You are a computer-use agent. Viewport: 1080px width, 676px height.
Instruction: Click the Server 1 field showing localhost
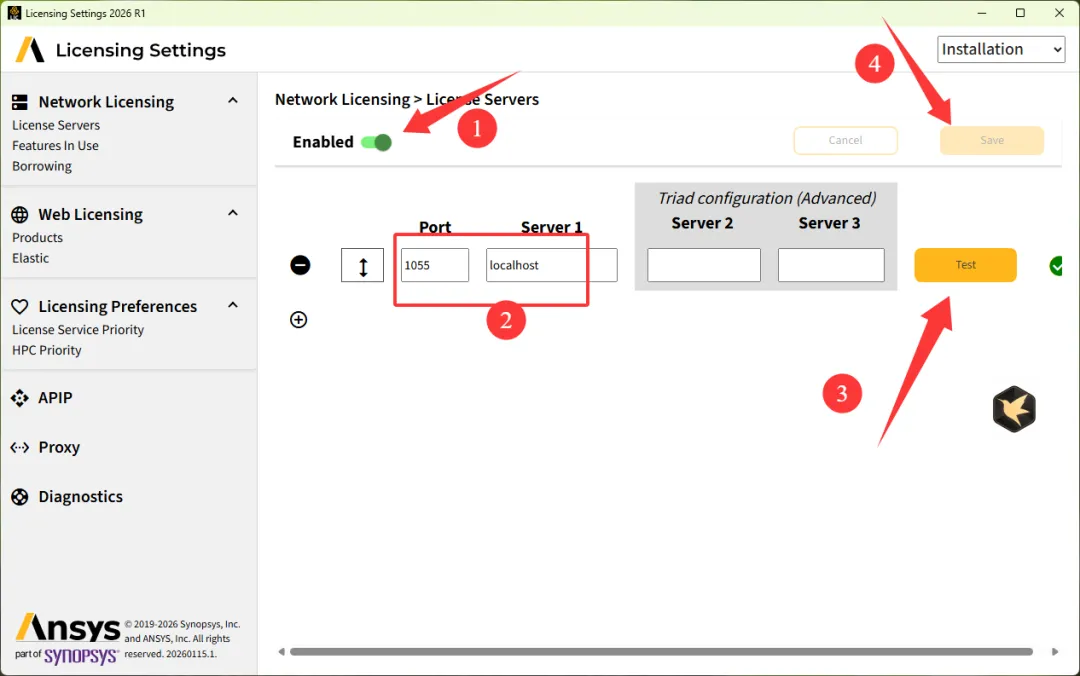pyautogui.click(x=552, y=265)
